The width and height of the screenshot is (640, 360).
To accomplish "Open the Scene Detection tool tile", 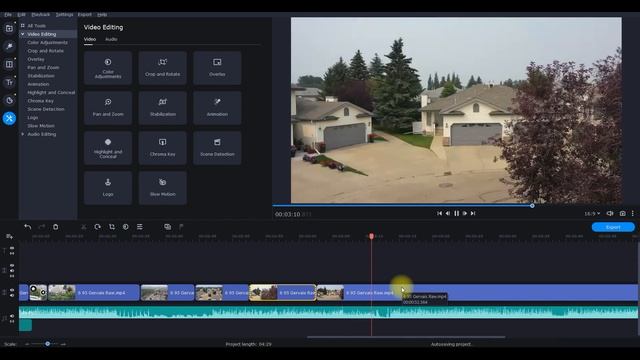I will pyautogui.click(x=217, y=148).
